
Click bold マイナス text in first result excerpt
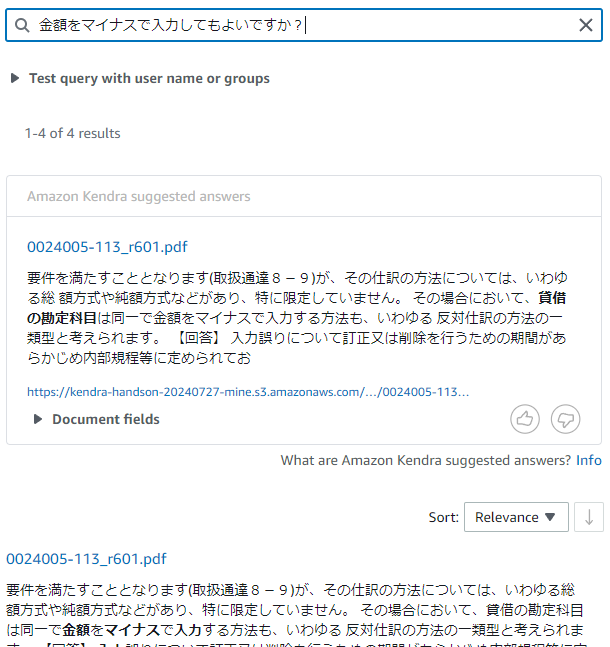(x=132, y=630)
